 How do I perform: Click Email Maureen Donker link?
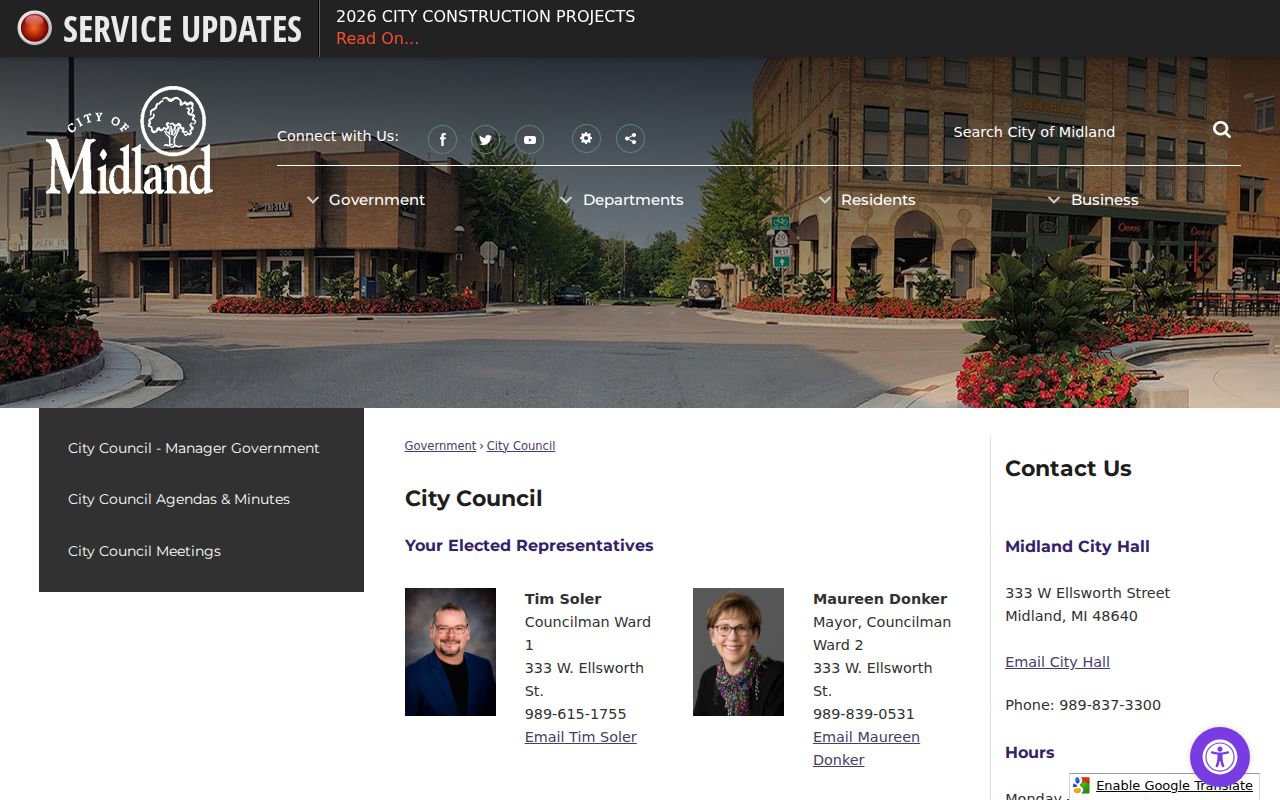point(866,748)
